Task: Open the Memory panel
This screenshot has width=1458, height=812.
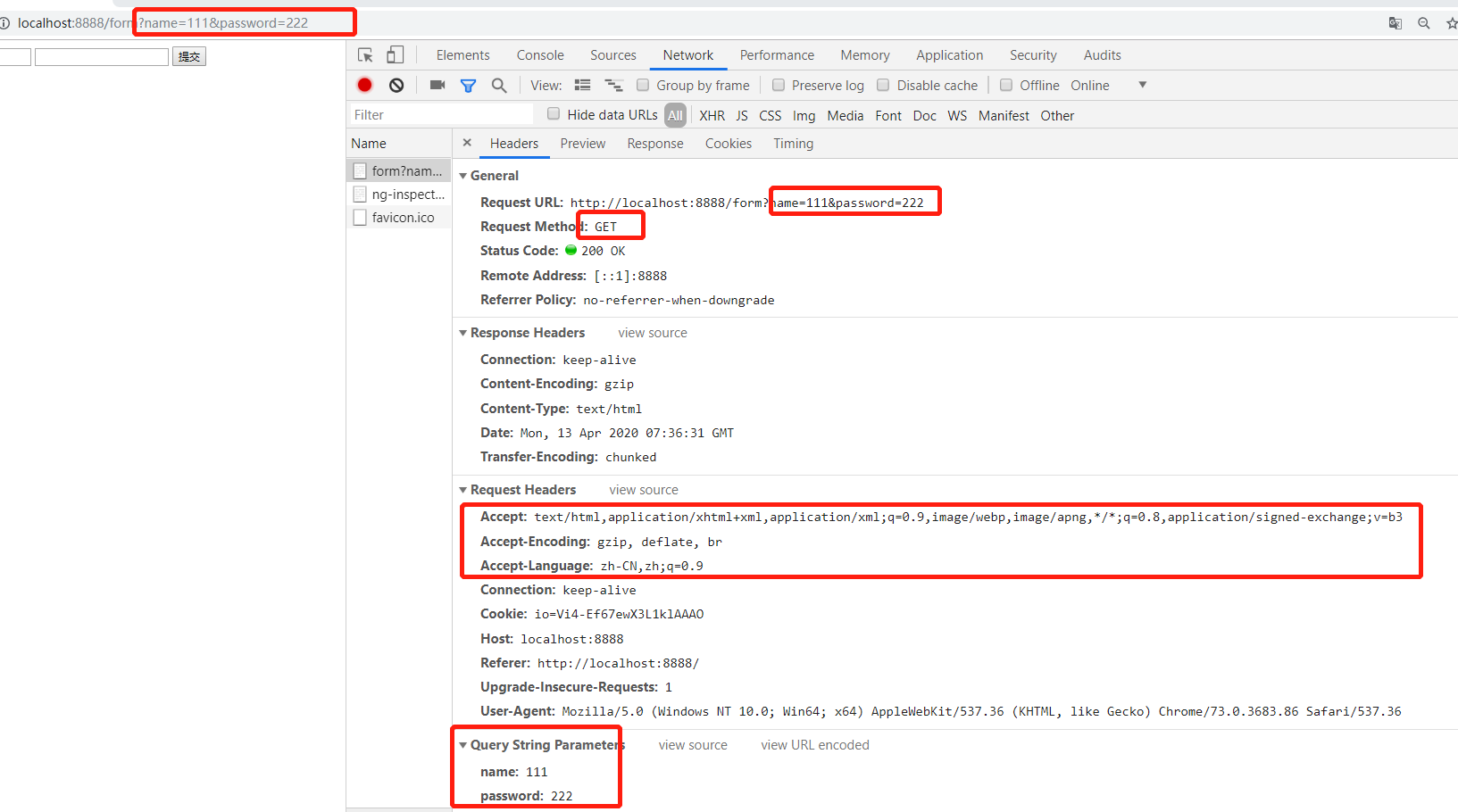Action: point(865,55)
